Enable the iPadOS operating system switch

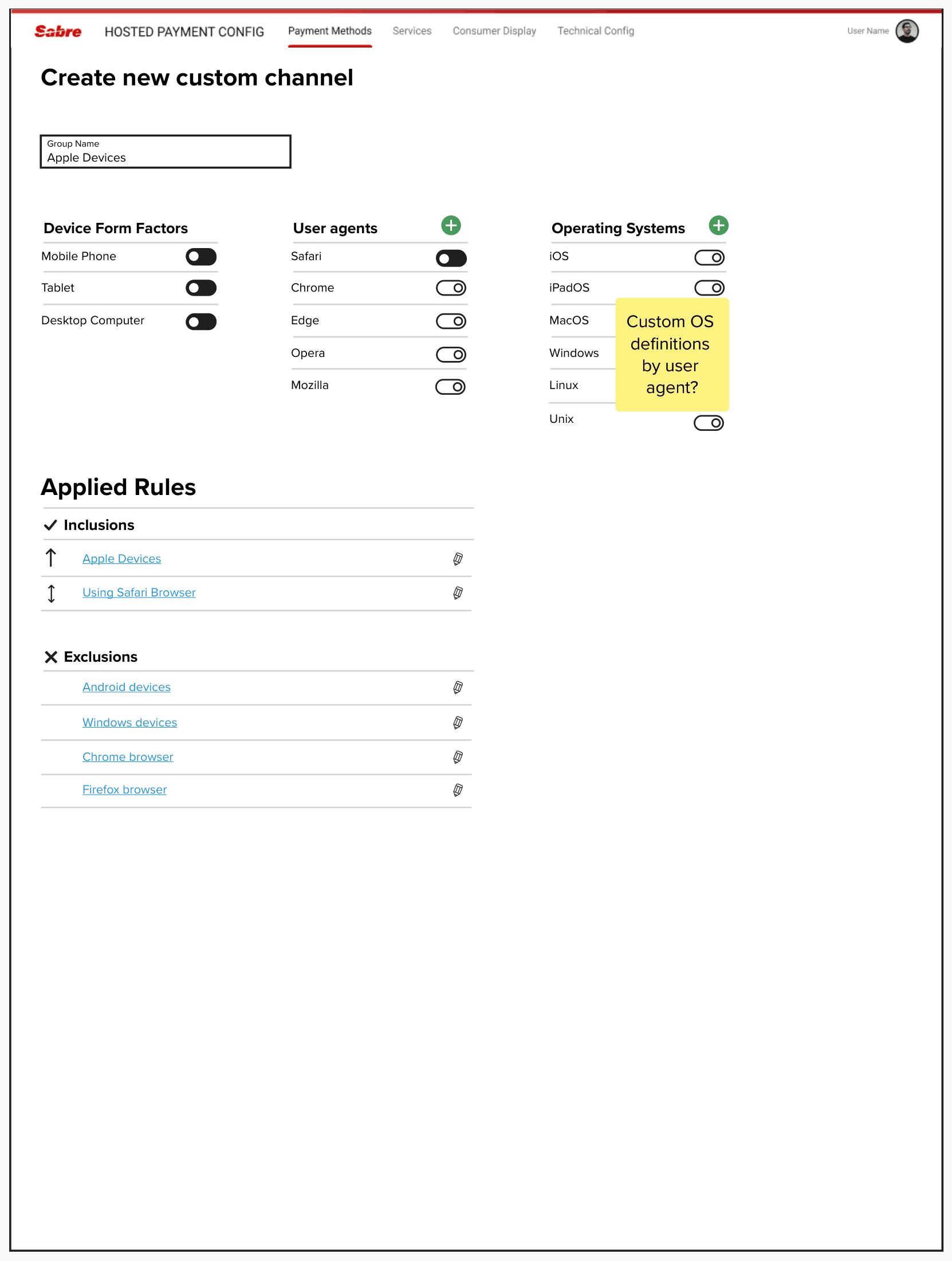[x=710, y=288]
